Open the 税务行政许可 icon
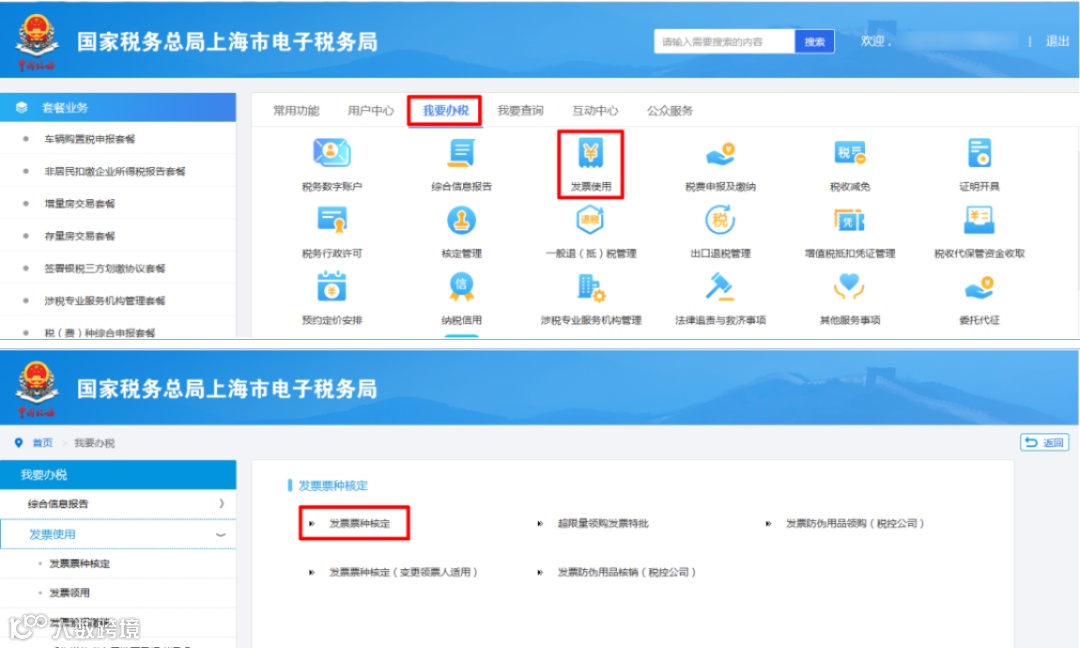This screenshot has height=648, width=1080. pyautogui.click(x=331, y=220)
